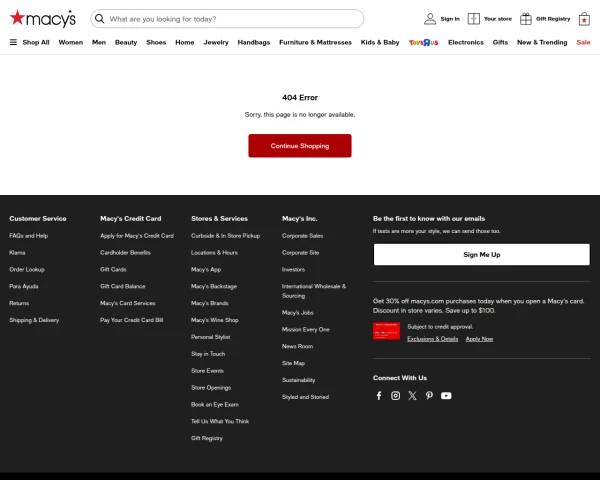Screen dimensions: 600x480
Task: Open Macy's Backstage link
Action: tap(214, 286)
